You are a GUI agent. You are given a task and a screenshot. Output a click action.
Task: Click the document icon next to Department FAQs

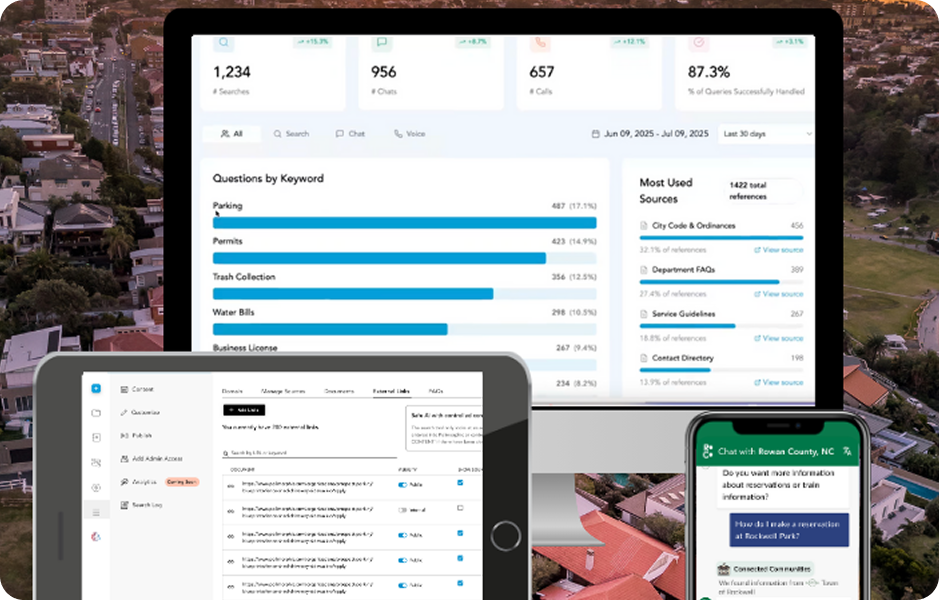pyautogui.click(x=644, y=270)
